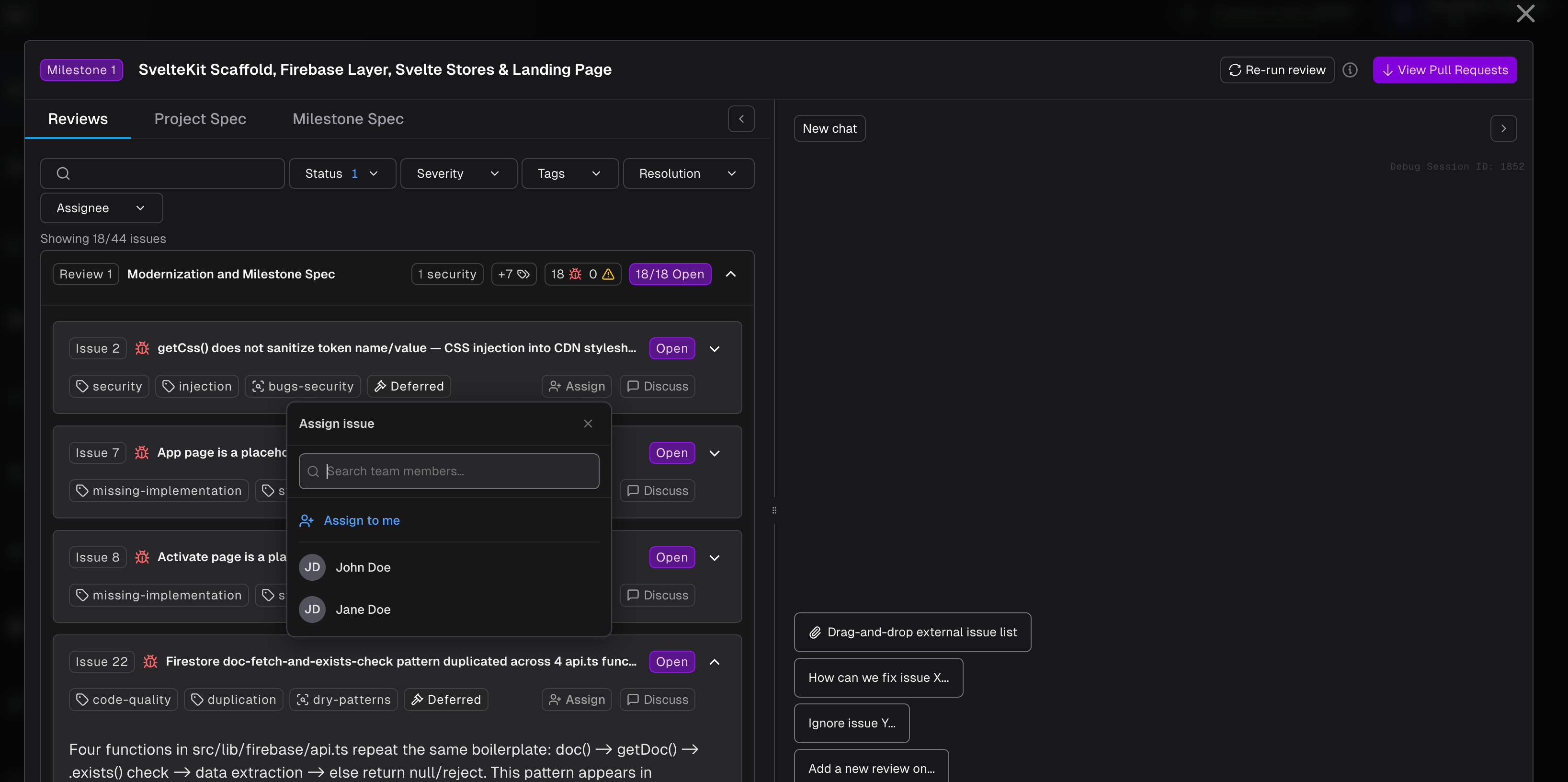
Task: Click the dry-patterns category chip
Action: click(x=344, y=699)
